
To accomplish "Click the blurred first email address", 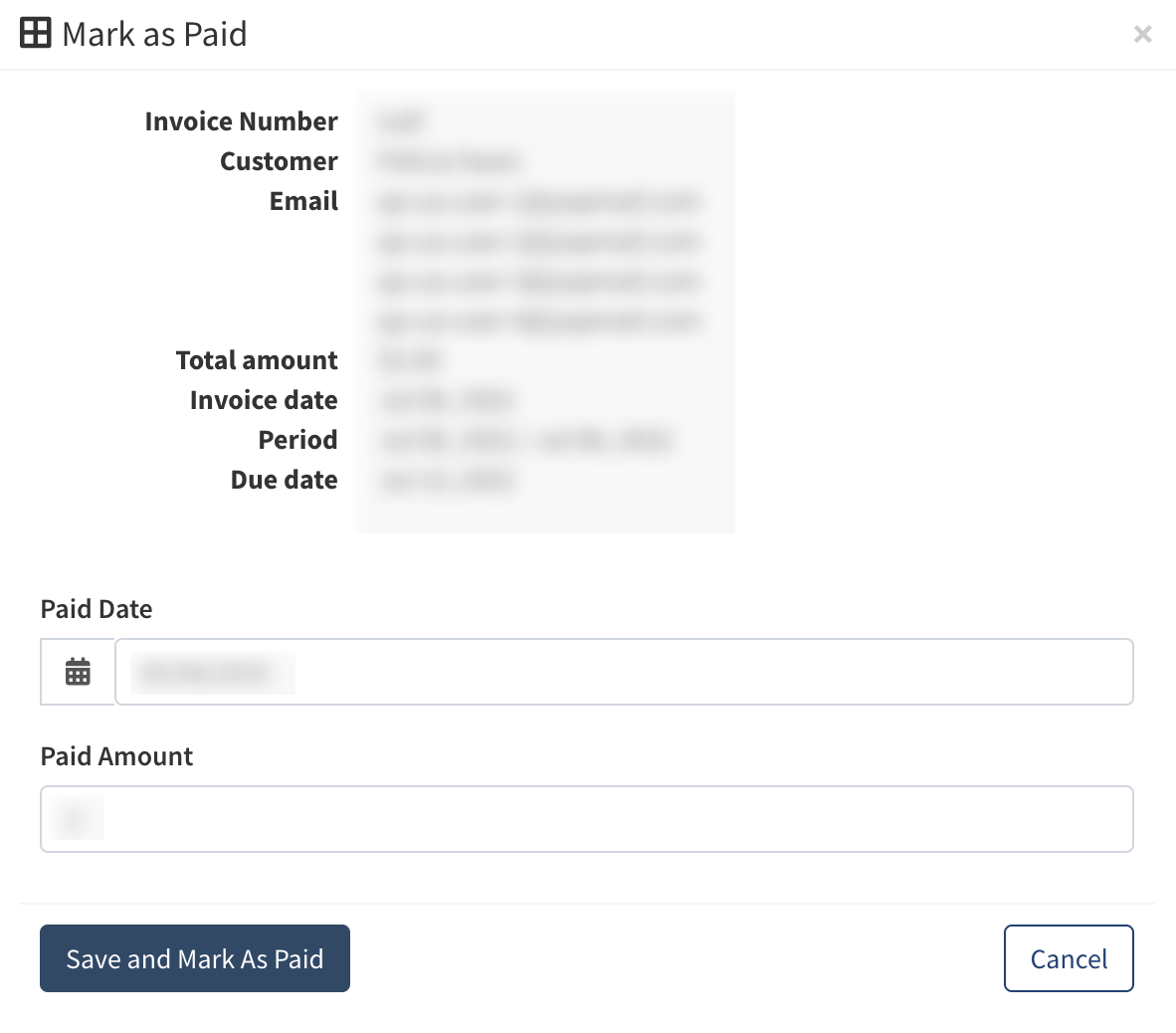I will pos(539,202).
